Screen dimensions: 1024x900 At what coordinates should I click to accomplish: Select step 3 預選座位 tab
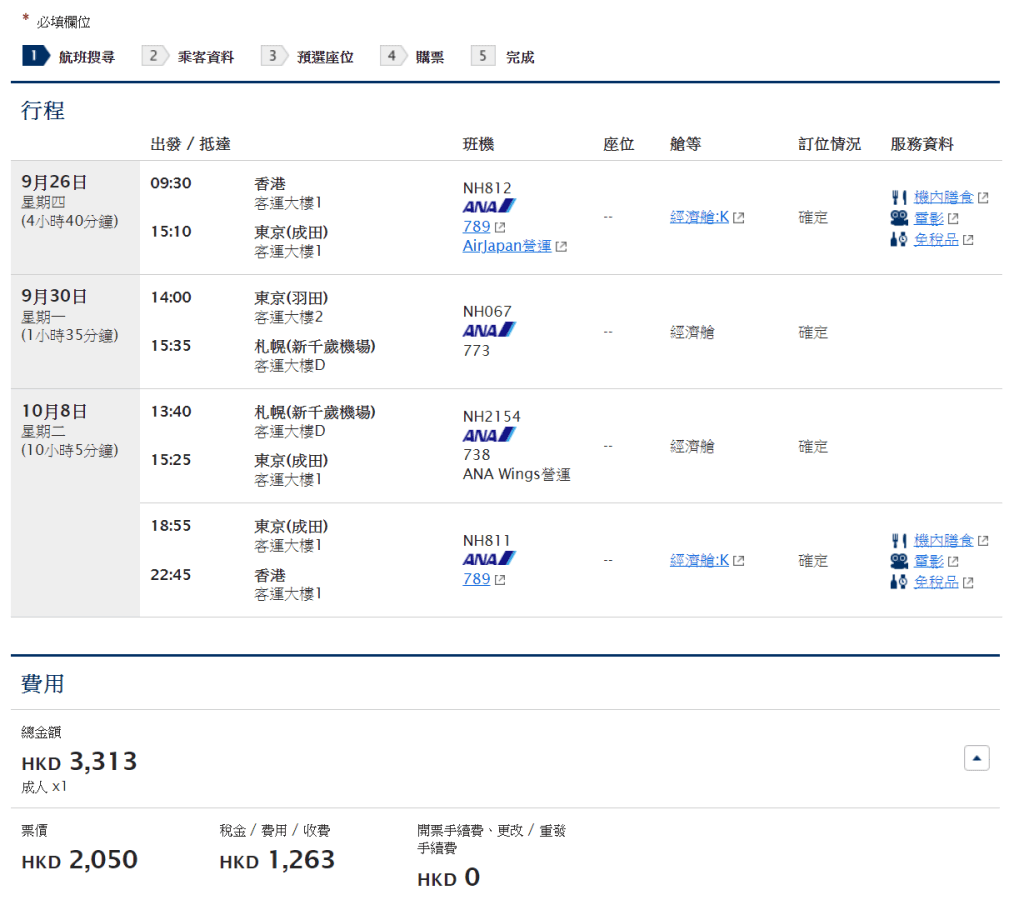[308, 57]
